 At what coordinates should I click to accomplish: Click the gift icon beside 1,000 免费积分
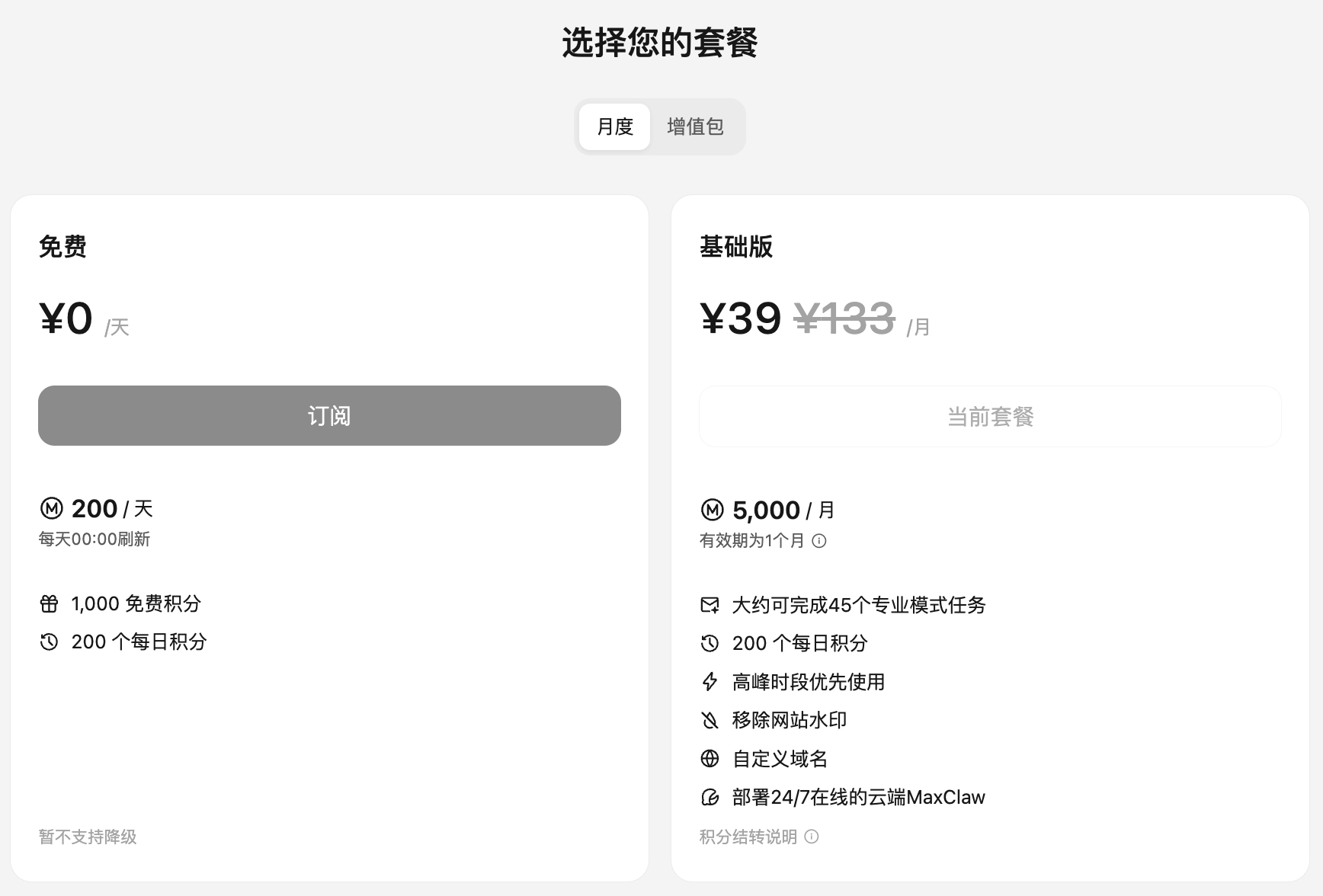[x=49, y=603]
